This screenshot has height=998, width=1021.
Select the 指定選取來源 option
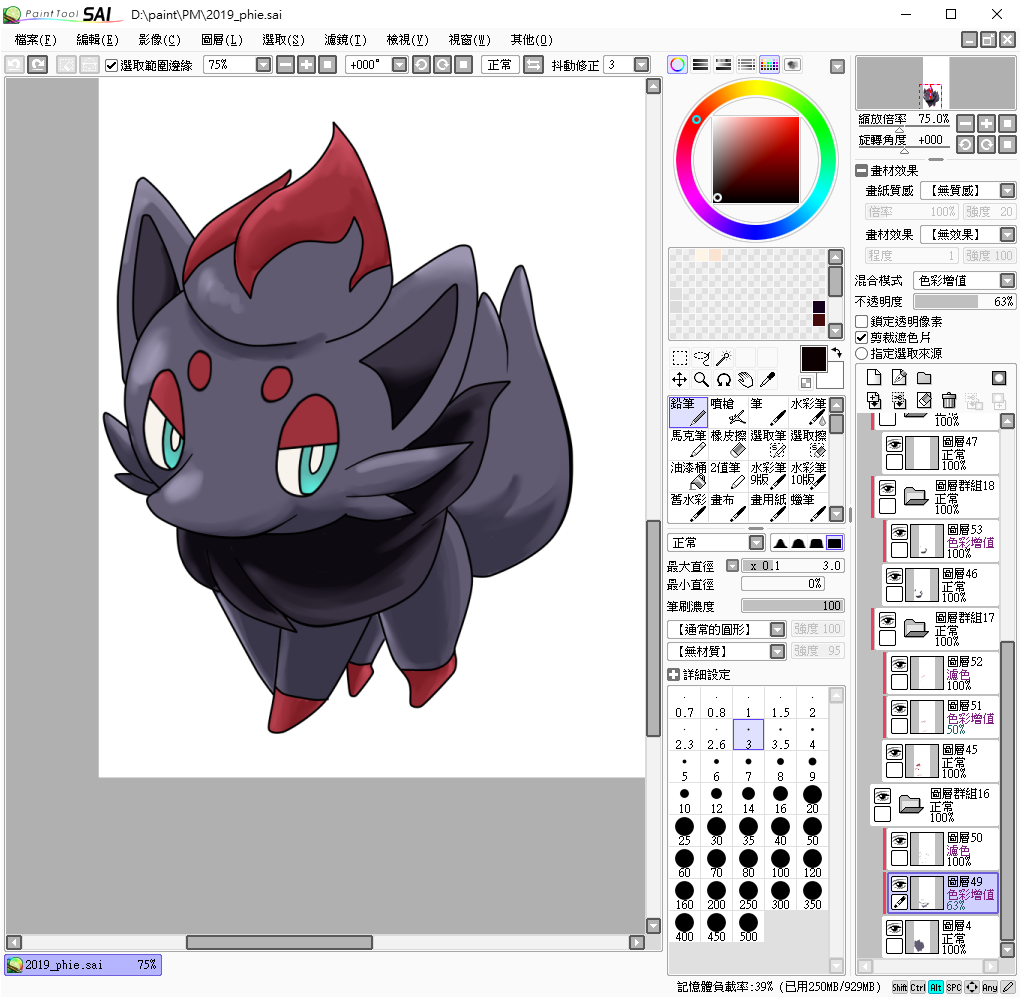(861, 353)
